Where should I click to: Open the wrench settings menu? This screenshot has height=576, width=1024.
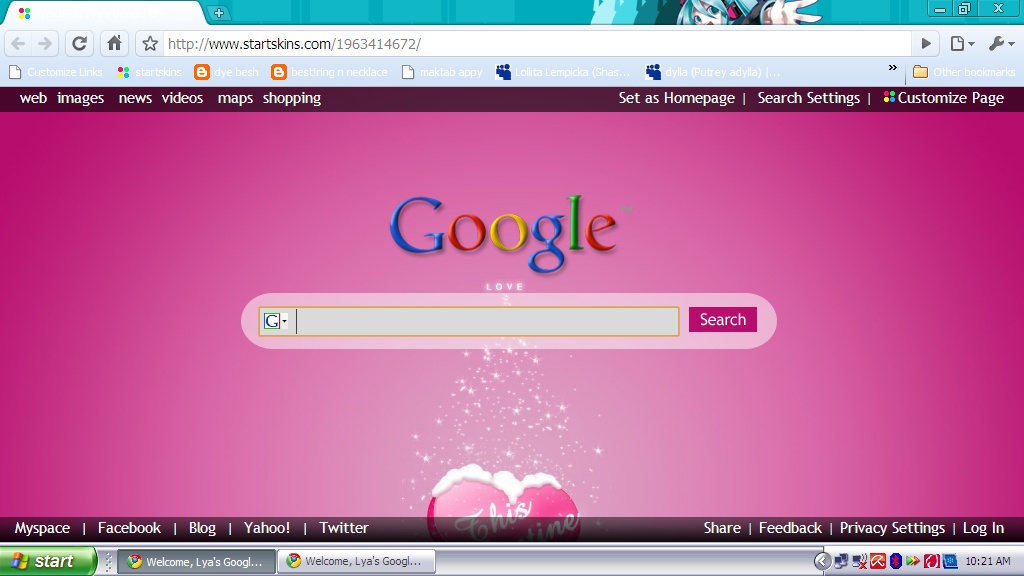[x=998, y=43]
